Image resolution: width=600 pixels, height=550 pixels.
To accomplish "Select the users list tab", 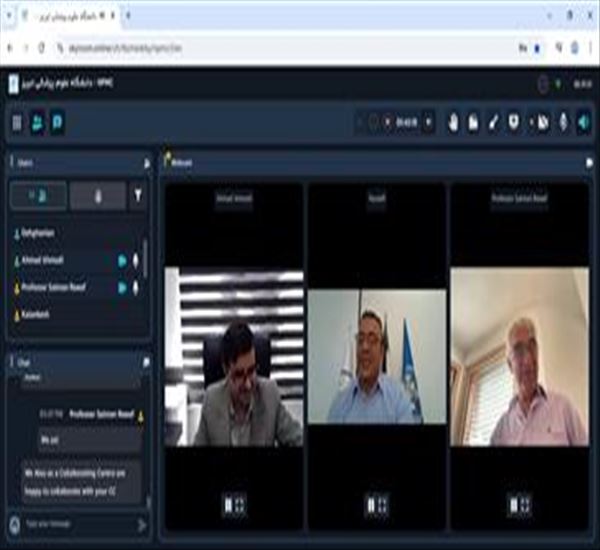I will [x=39, y=196].
